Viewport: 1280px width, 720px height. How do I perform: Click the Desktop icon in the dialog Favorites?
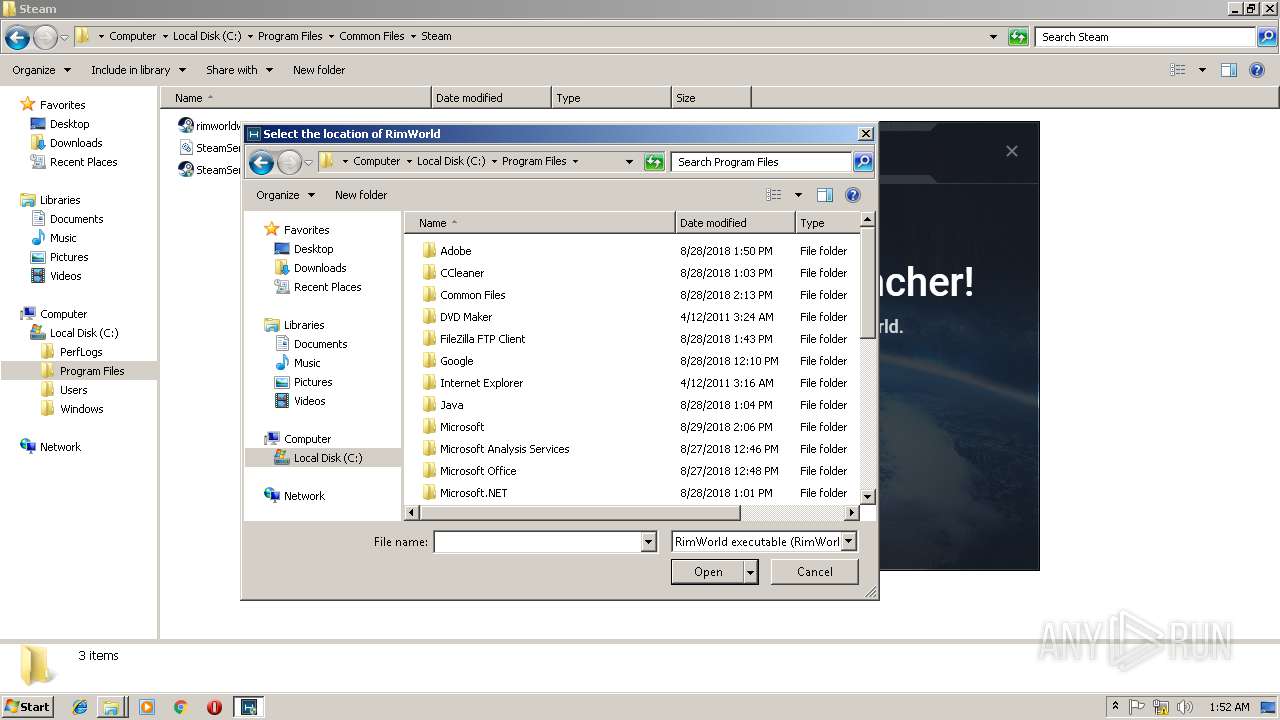282,249
